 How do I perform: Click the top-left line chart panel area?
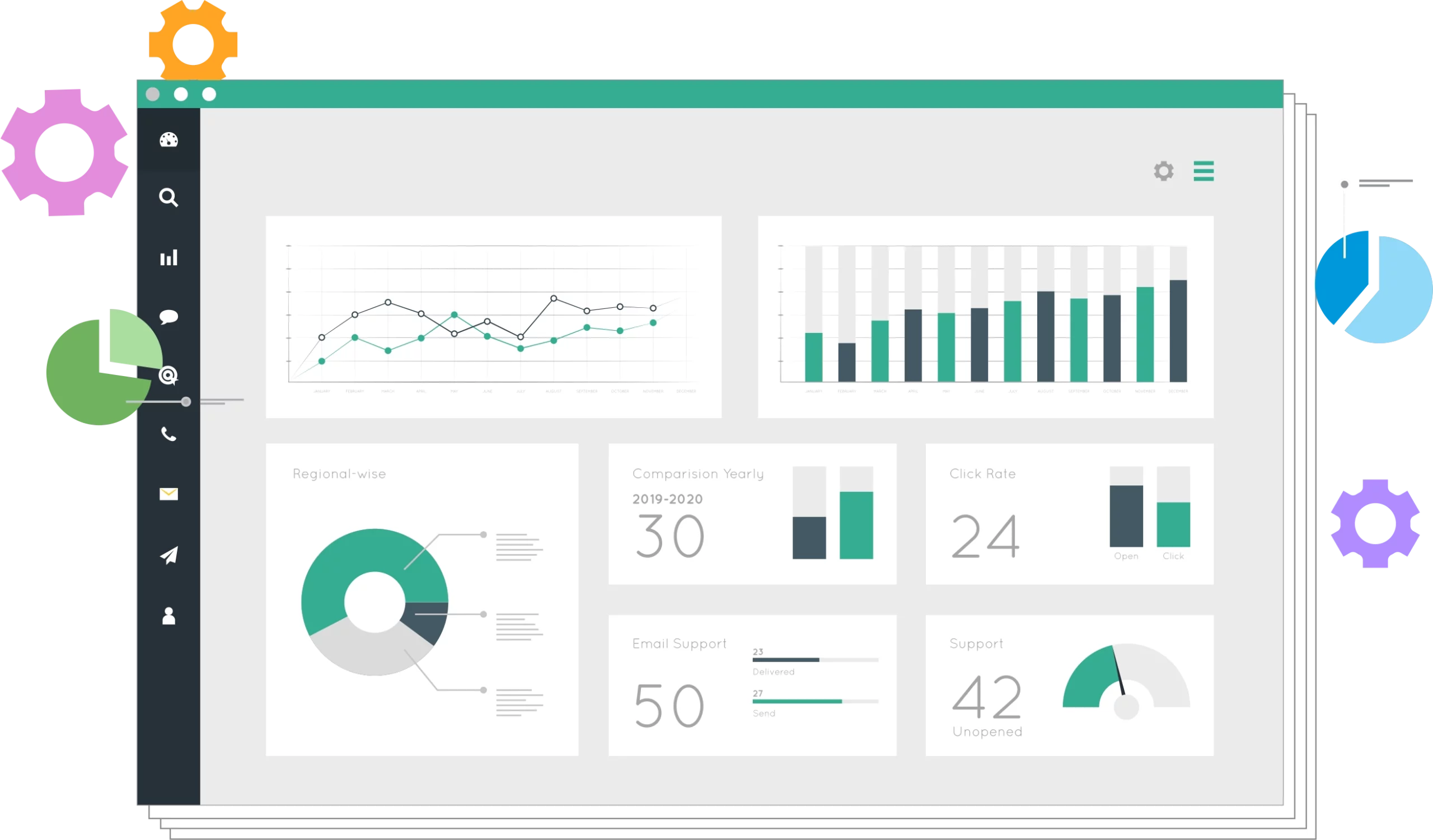(x=493, y=315)
